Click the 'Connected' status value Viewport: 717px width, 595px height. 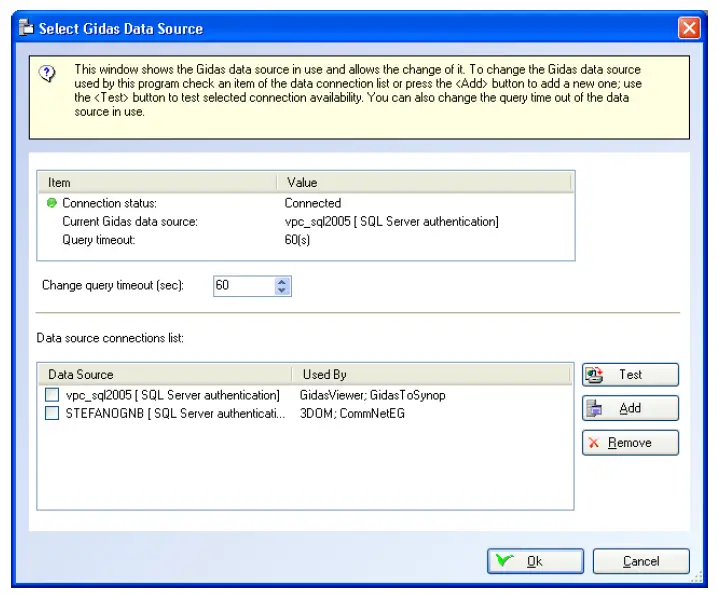(x=313, y=203)
